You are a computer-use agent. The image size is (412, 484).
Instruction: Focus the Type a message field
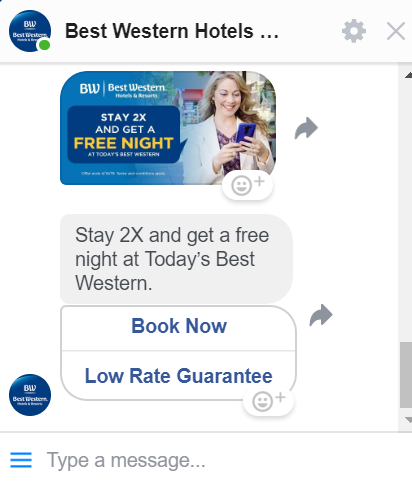220,460
